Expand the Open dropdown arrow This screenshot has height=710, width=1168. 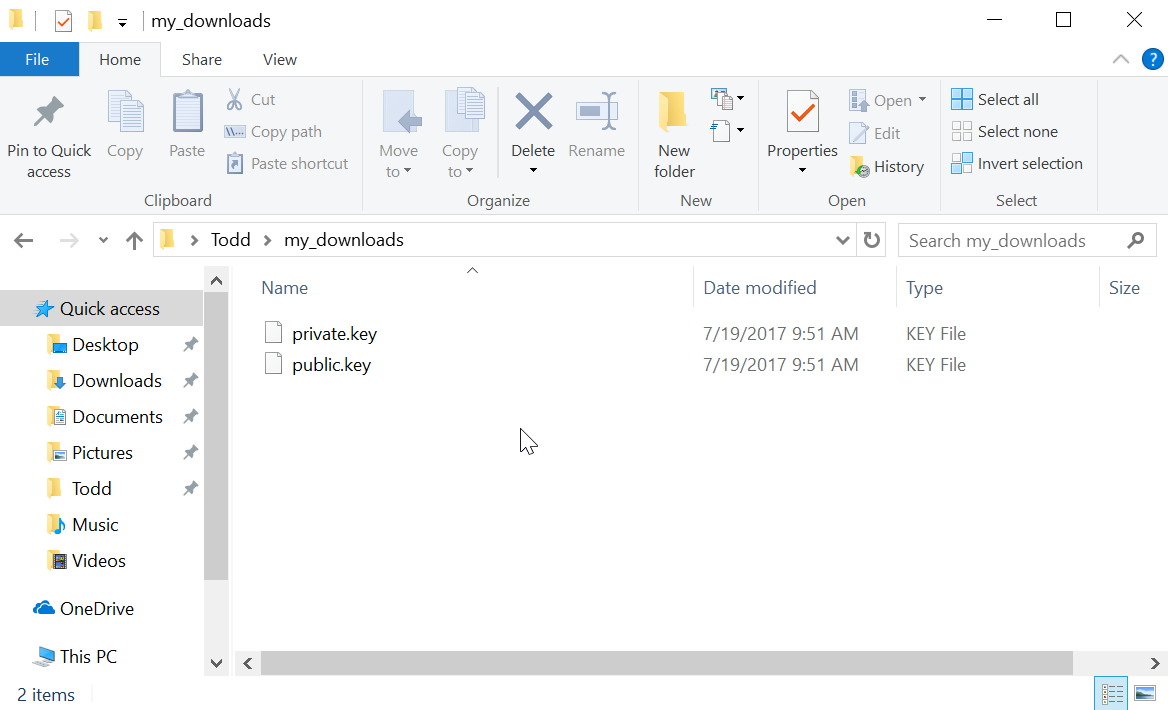922,99
